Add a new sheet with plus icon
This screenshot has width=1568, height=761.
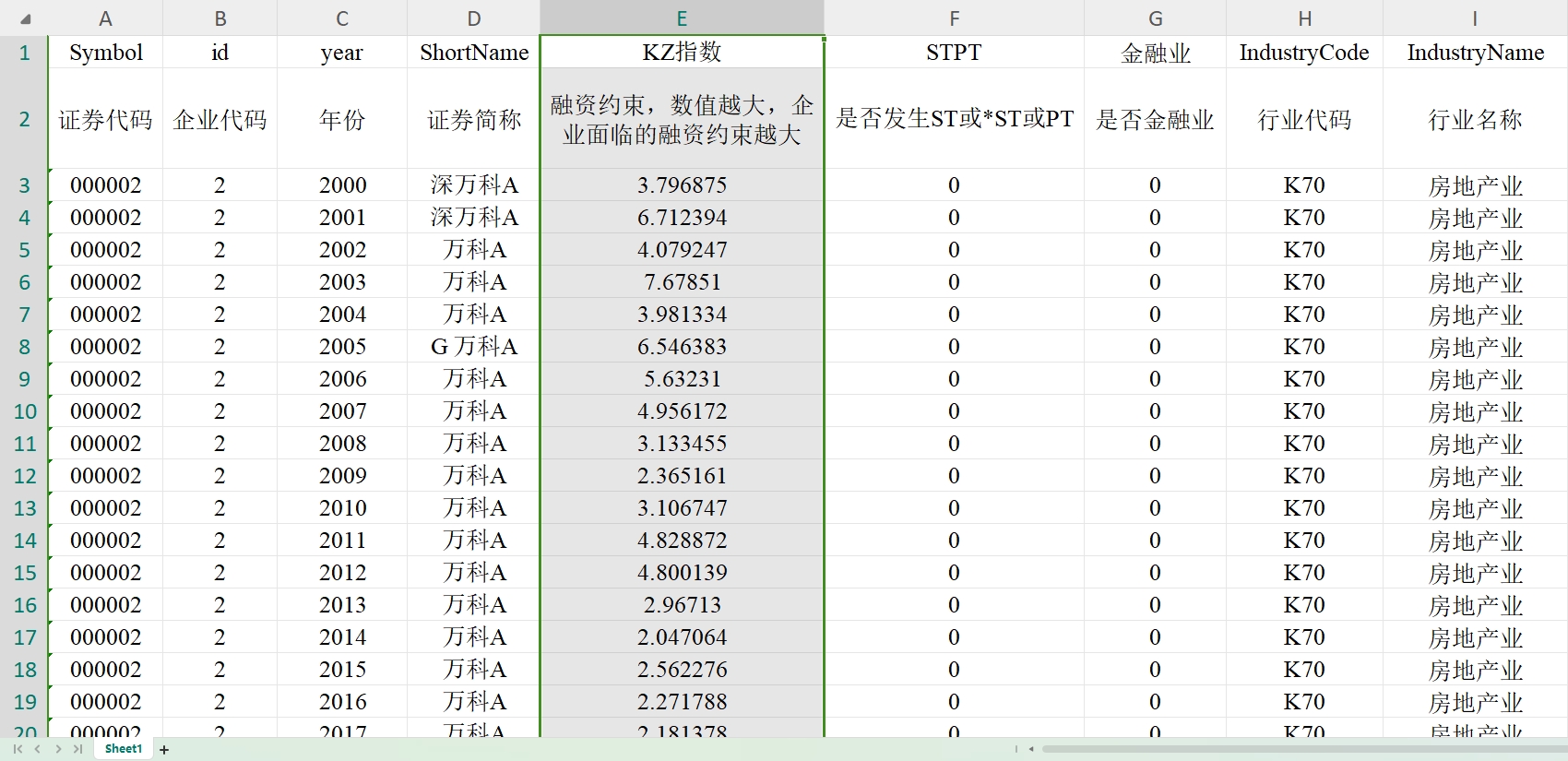pos(164,750)
